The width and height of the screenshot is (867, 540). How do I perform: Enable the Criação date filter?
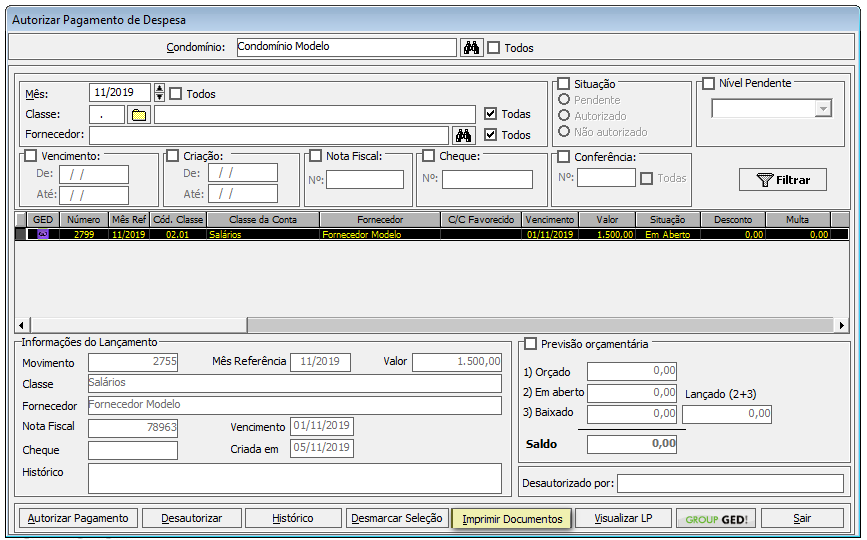[x=173, y=156]
